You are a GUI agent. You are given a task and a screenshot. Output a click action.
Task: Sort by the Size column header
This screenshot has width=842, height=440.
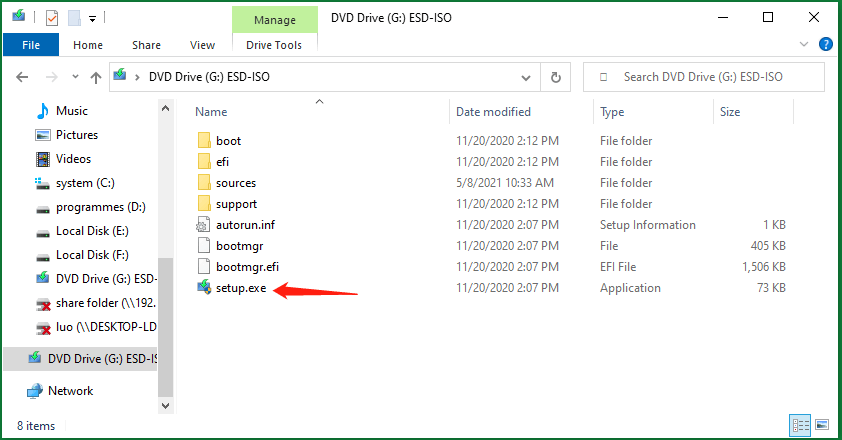(x=730, y=112)
